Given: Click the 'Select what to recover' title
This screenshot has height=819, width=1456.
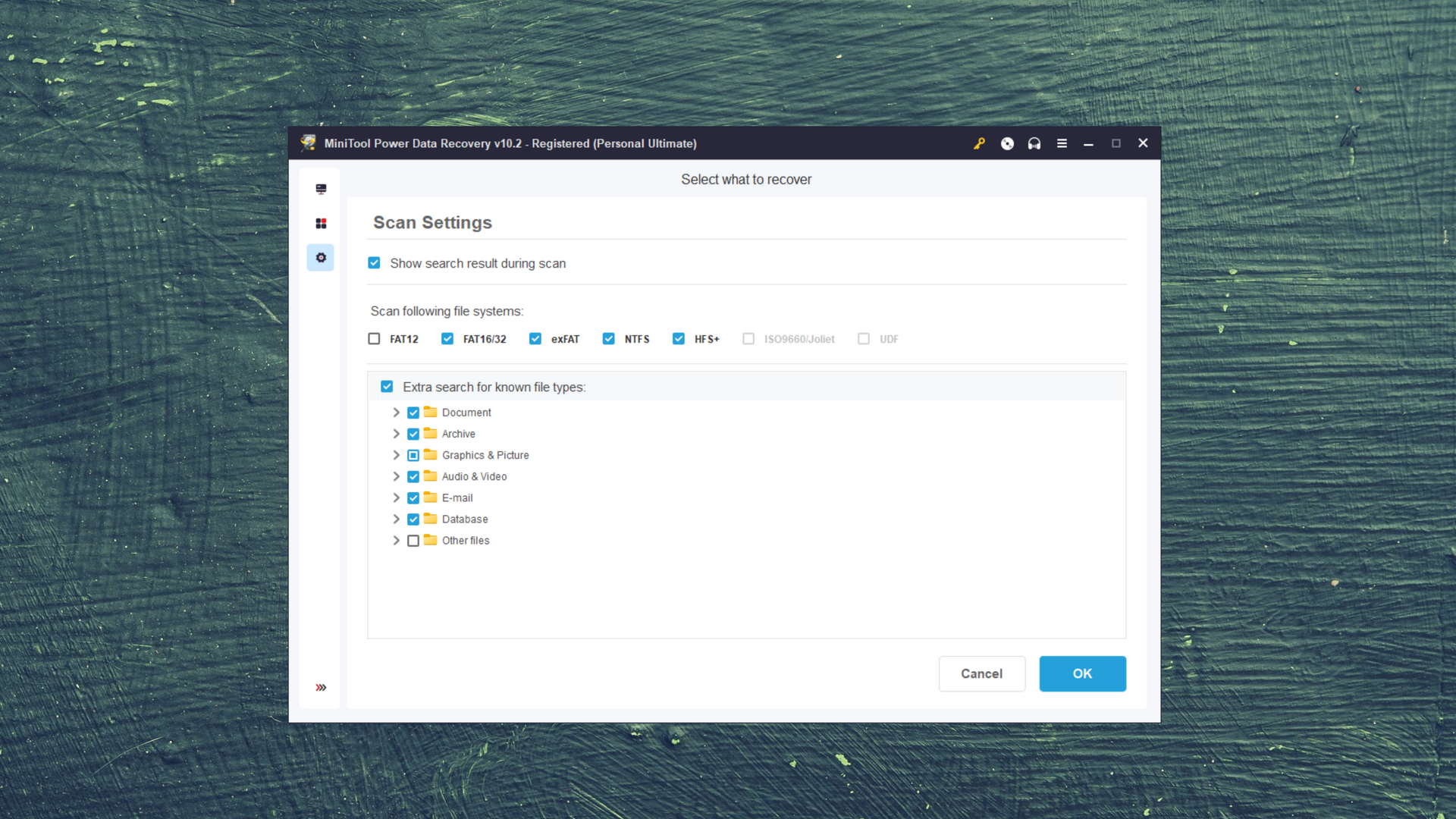Looking at the screenshot, I should click(x=746, y=180).
